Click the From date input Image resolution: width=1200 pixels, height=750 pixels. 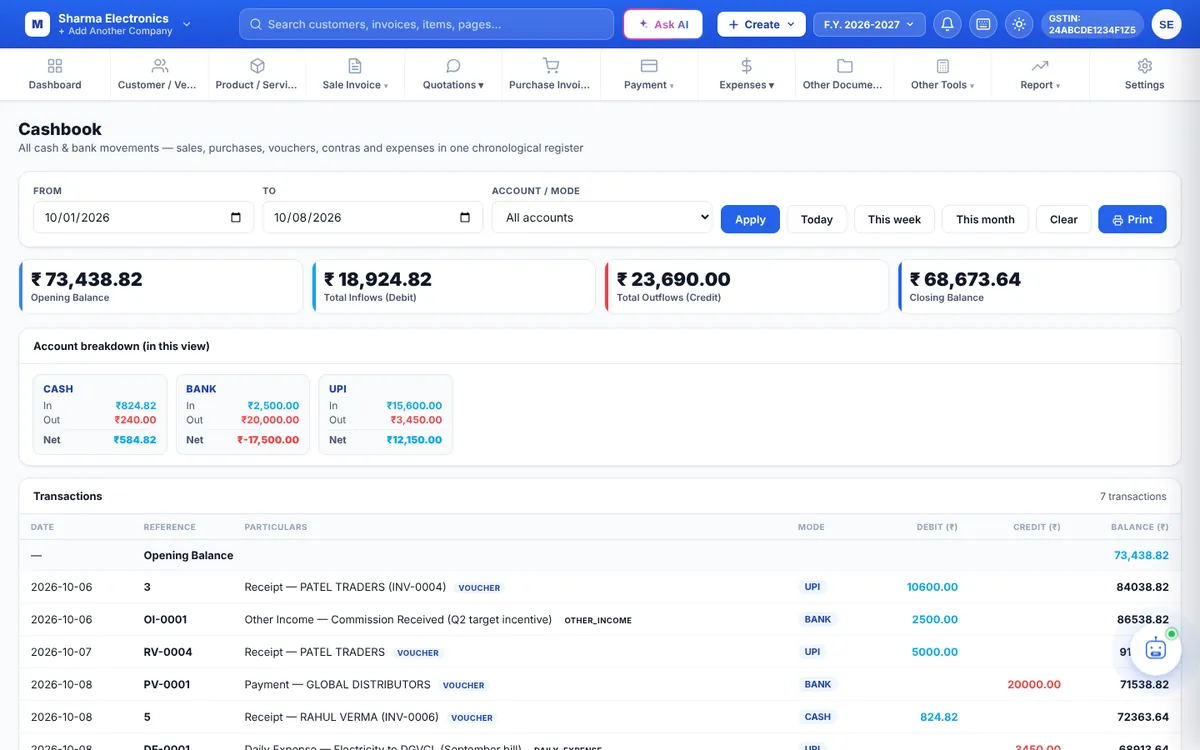click(x=143, y=217)
